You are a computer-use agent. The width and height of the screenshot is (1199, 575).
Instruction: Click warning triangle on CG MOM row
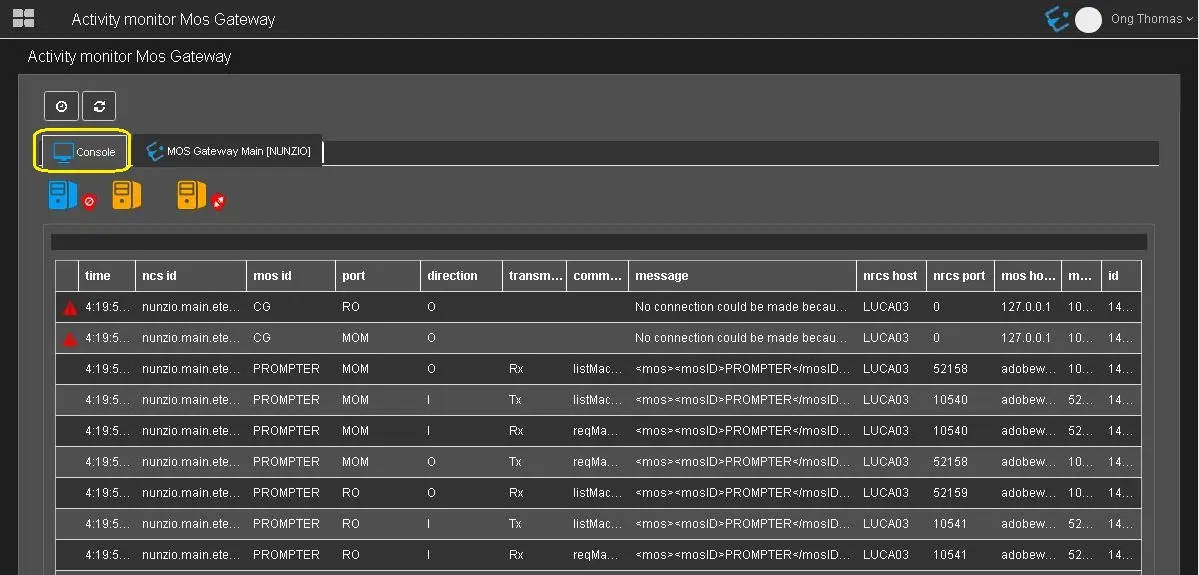click(69, 339)
